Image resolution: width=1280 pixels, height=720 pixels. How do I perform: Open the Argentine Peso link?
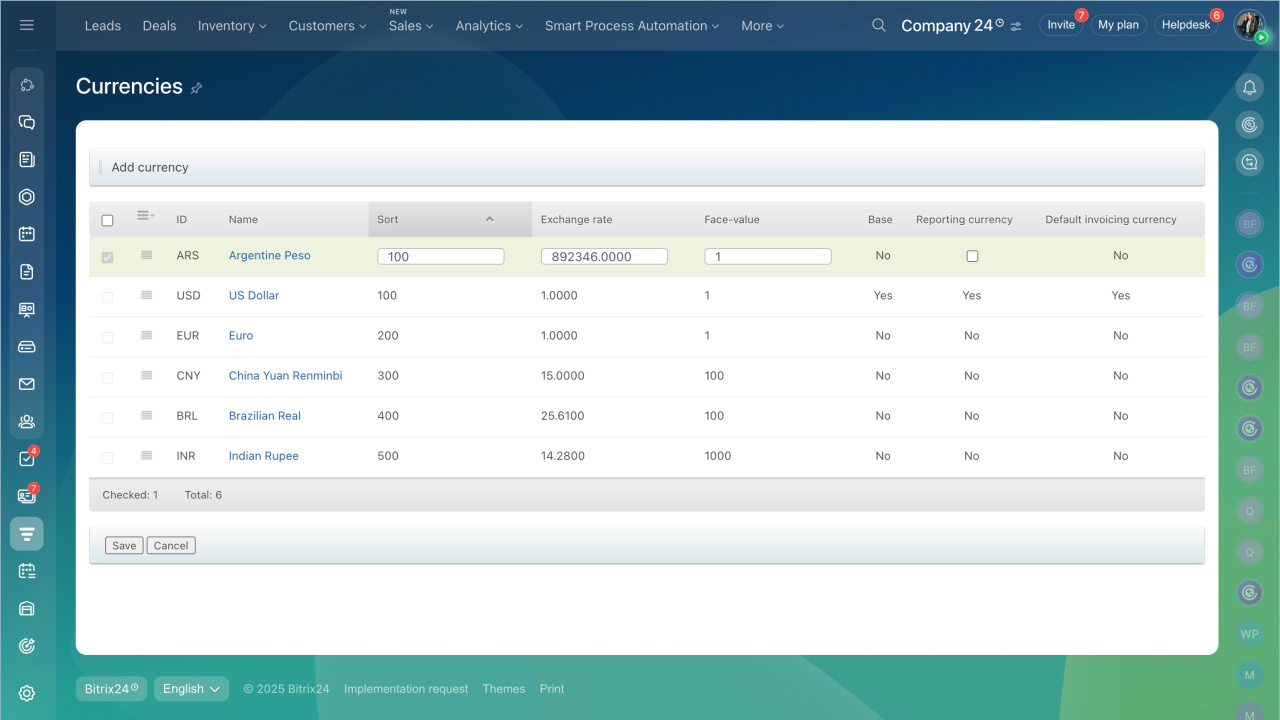(270, 255)
